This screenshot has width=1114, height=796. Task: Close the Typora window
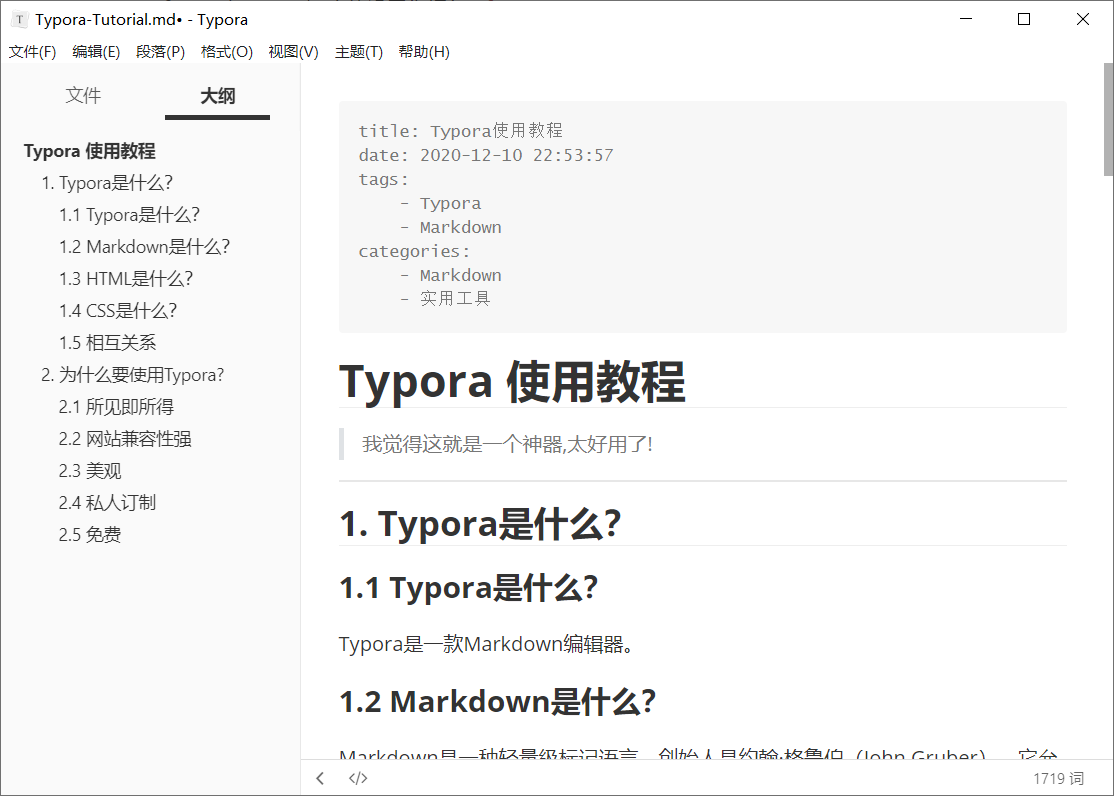[x=1083, y=19]
